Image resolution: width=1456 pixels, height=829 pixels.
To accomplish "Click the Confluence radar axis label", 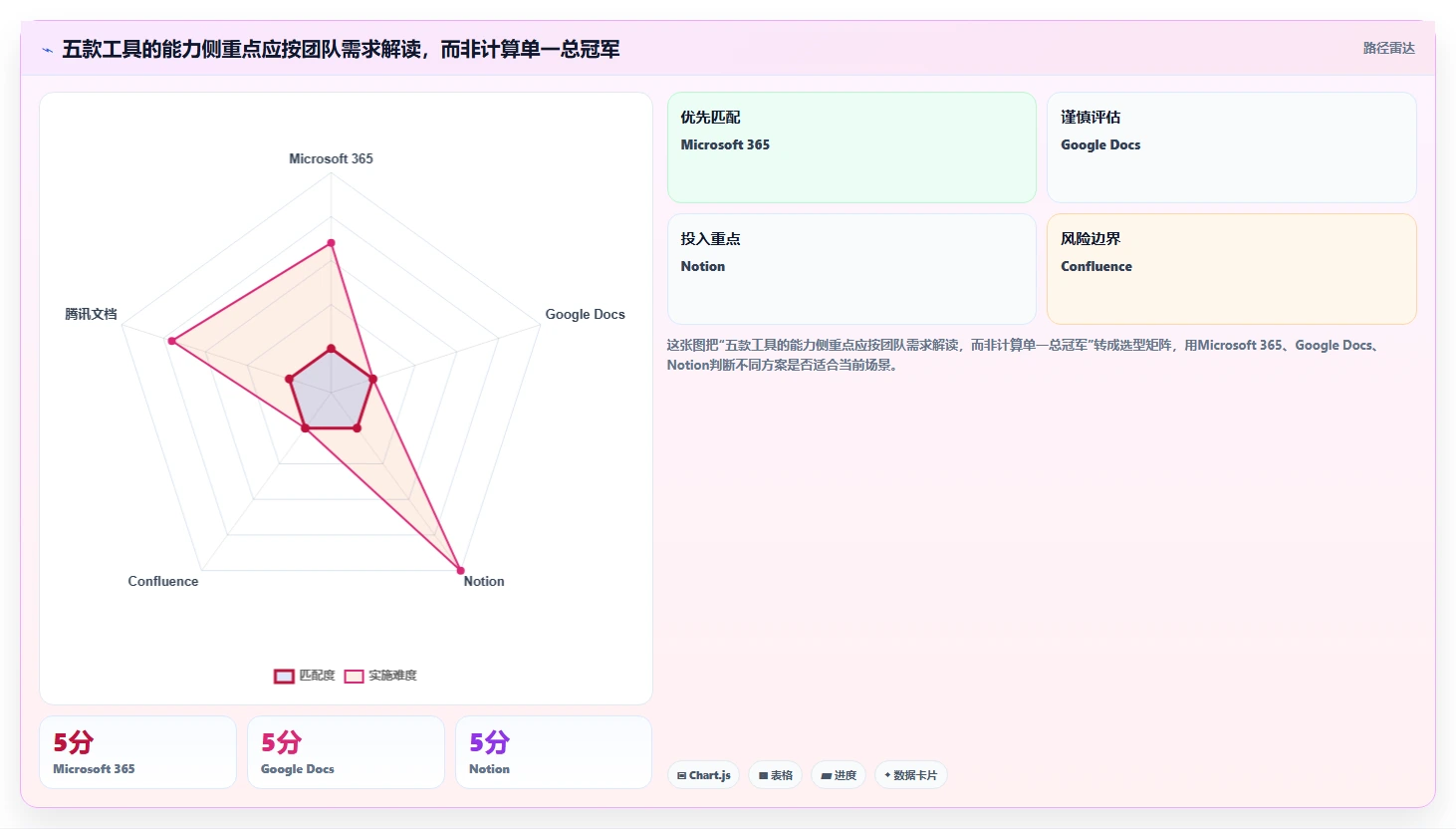I will 163,581.
